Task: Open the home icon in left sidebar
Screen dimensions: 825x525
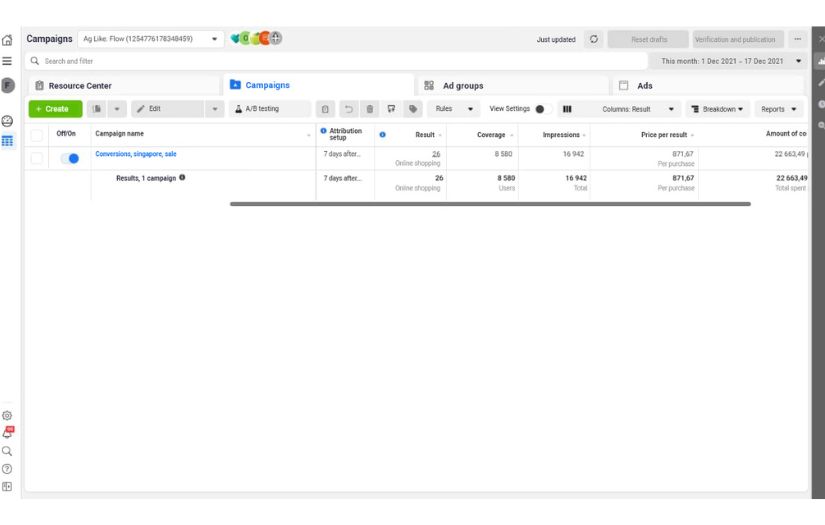Action: pyautogui.click(x=7, y=40)
